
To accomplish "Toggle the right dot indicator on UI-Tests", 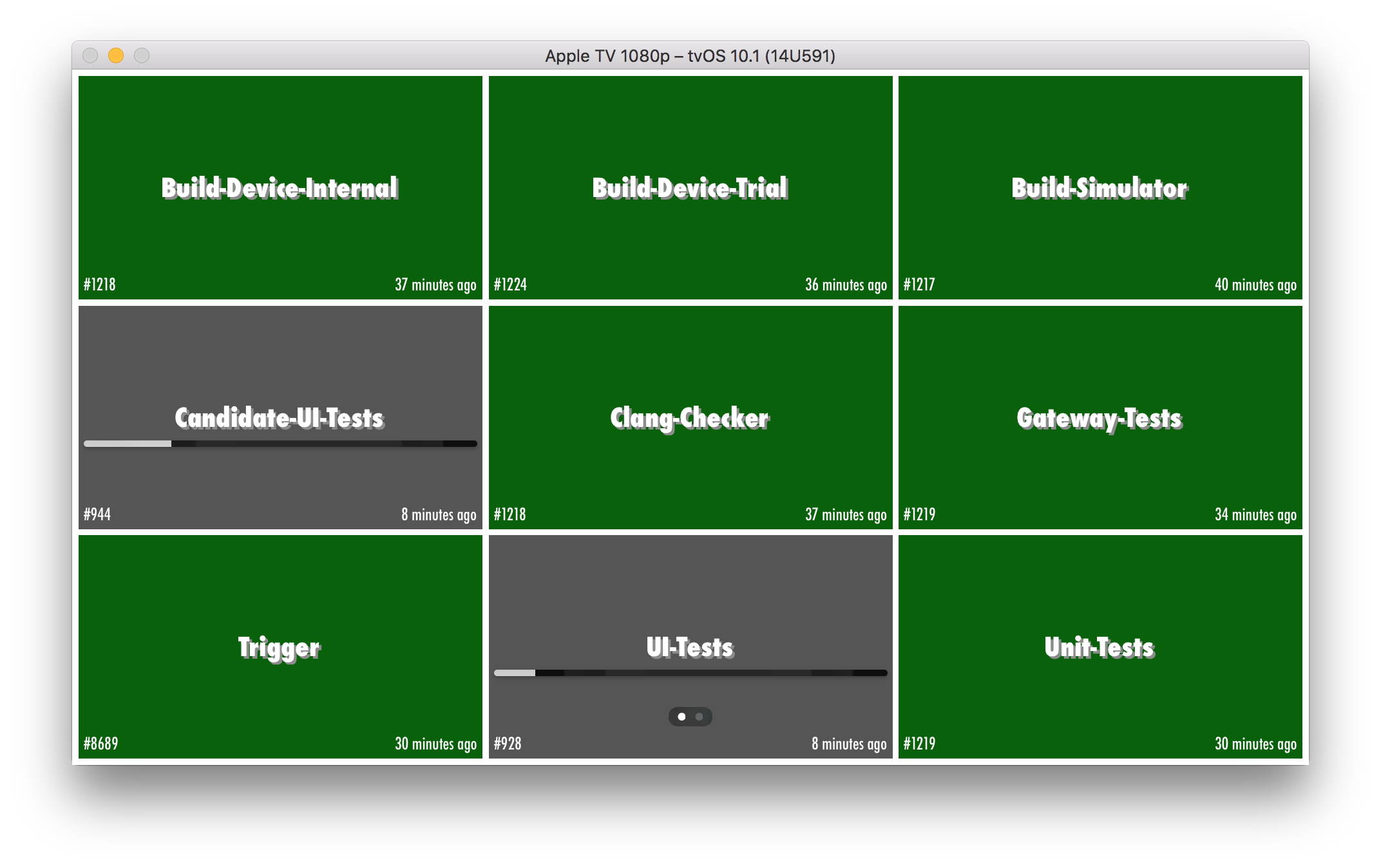I will pyautogui.click(x=699, y=716).
